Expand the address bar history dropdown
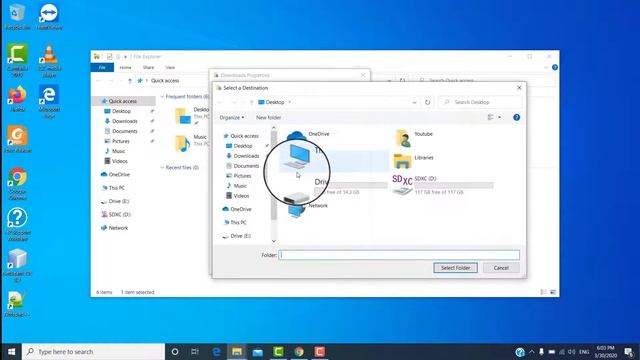Image resolution: width=640 pixels, height=360 pixels. pyautogui.click(x=414, y=102)
